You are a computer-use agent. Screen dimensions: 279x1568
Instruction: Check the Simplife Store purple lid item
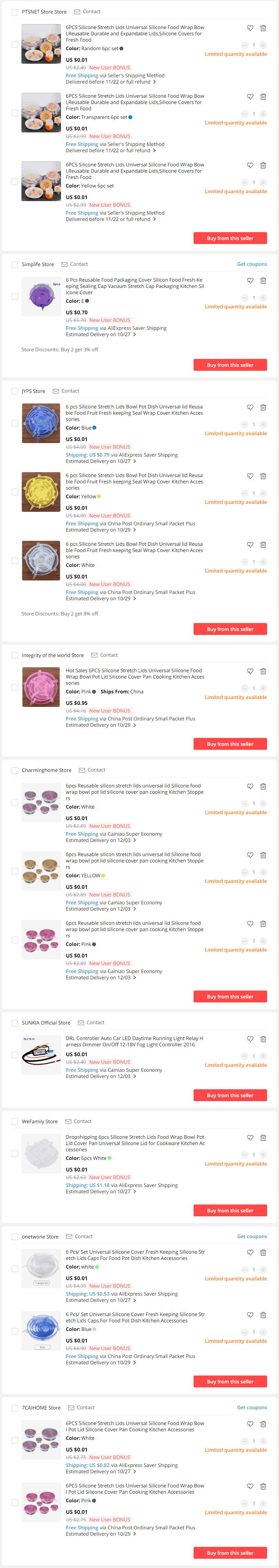[15, 296]
